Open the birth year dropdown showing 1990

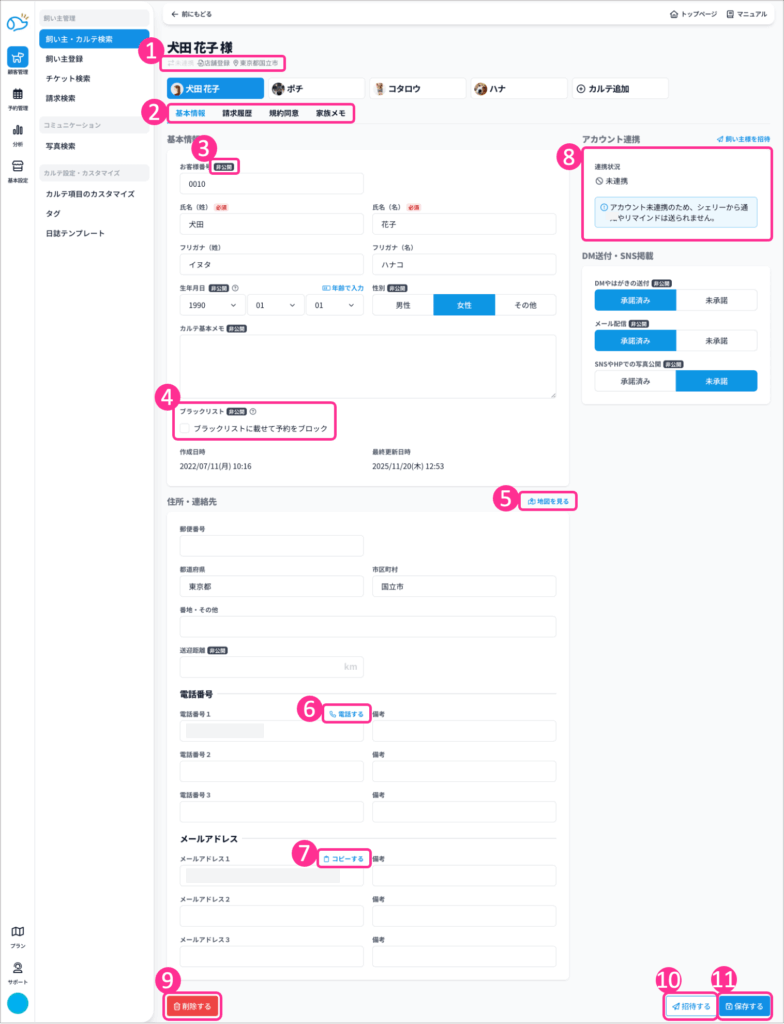(x=212, y=305)
